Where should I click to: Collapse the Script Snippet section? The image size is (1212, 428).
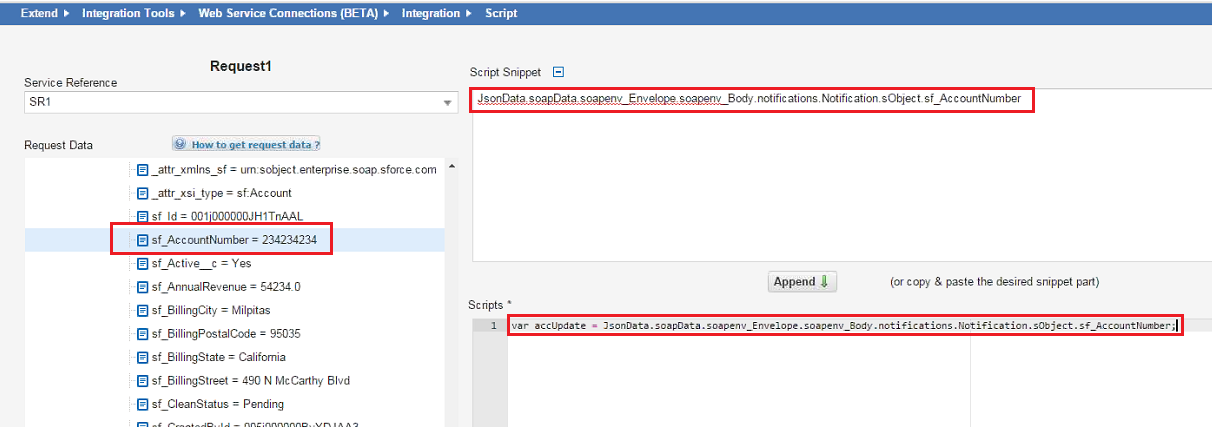[x=559, y=72]
